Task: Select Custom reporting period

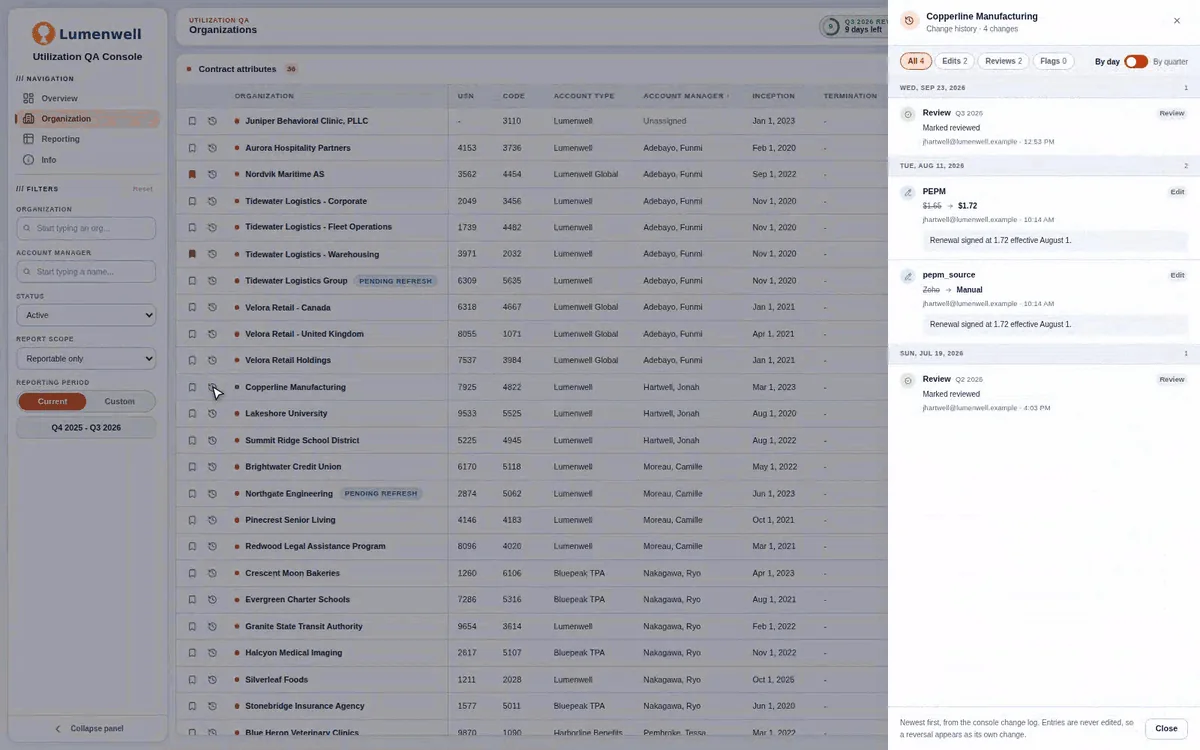Action: click(120, 401)
